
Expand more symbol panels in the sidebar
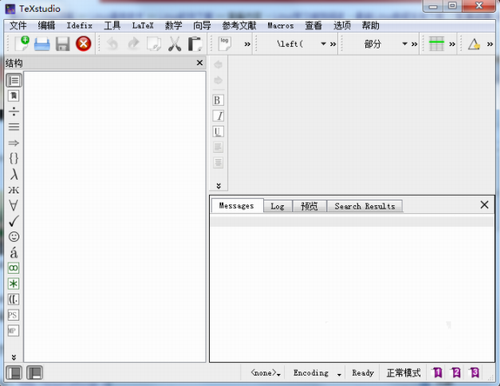pos(14,357)
